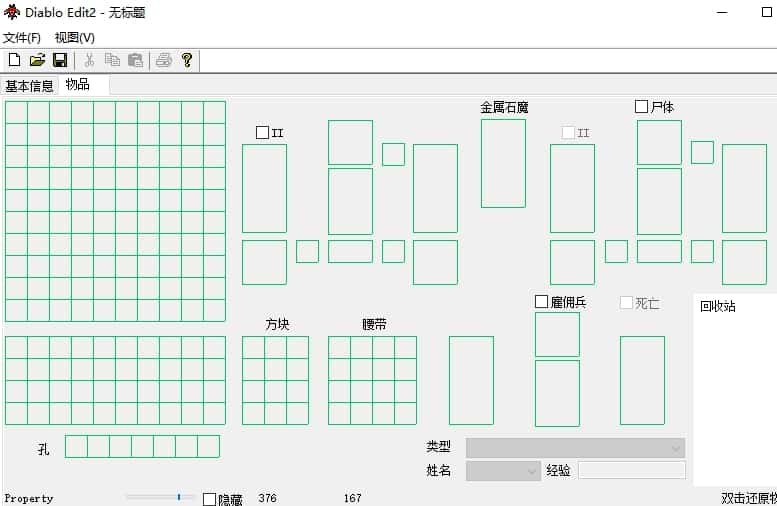Click the 金属石魔 item slot

[x=503, y=164]
